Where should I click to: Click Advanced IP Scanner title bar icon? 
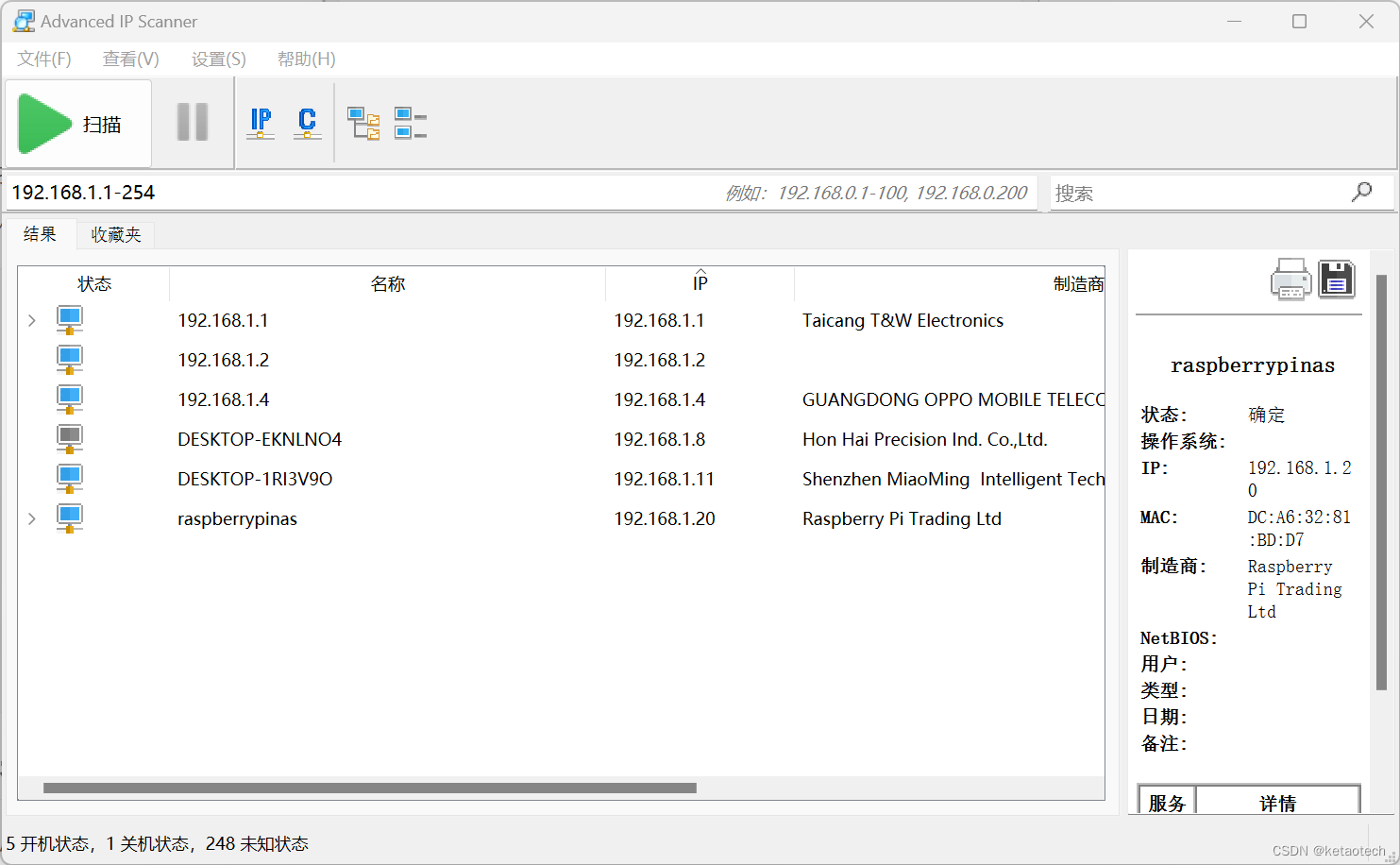[x=24, y=21]
